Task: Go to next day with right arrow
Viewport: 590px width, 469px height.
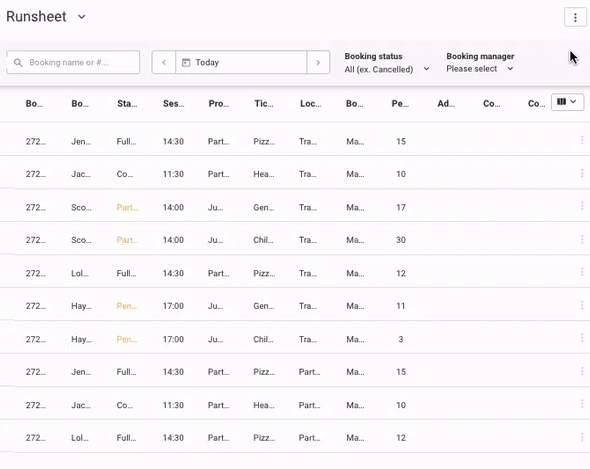Action: tap(318, 62)
